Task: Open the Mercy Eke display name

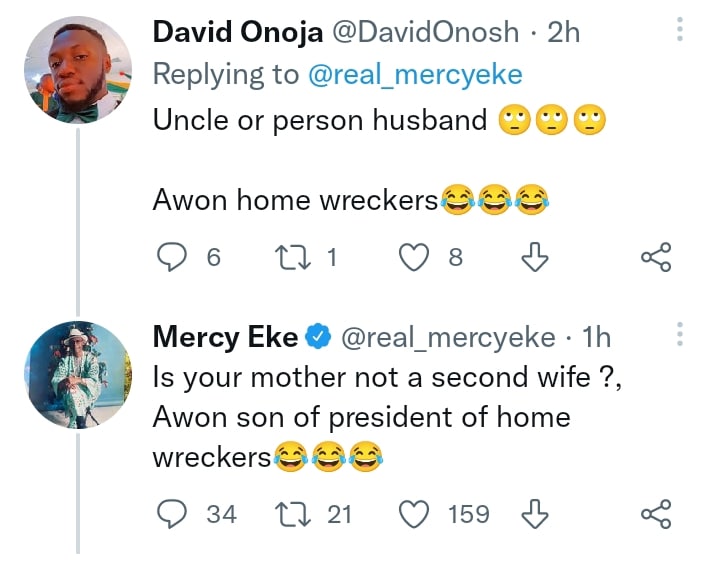Action: pos(225,338)
